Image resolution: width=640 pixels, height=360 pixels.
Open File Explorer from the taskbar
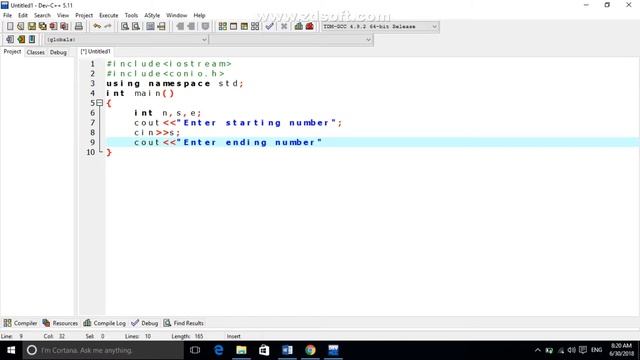pos(241,350)
